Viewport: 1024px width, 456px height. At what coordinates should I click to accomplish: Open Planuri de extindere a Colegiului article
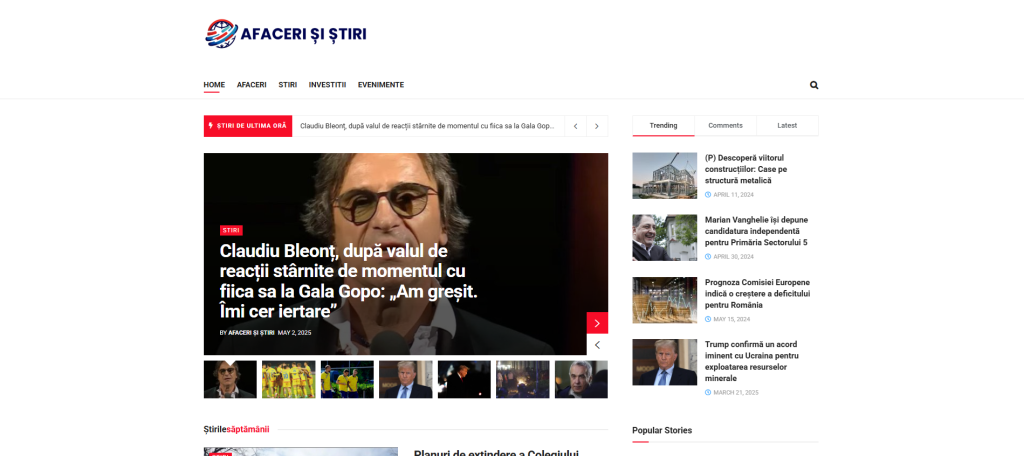pyautogui.click(x=496, y=452)
